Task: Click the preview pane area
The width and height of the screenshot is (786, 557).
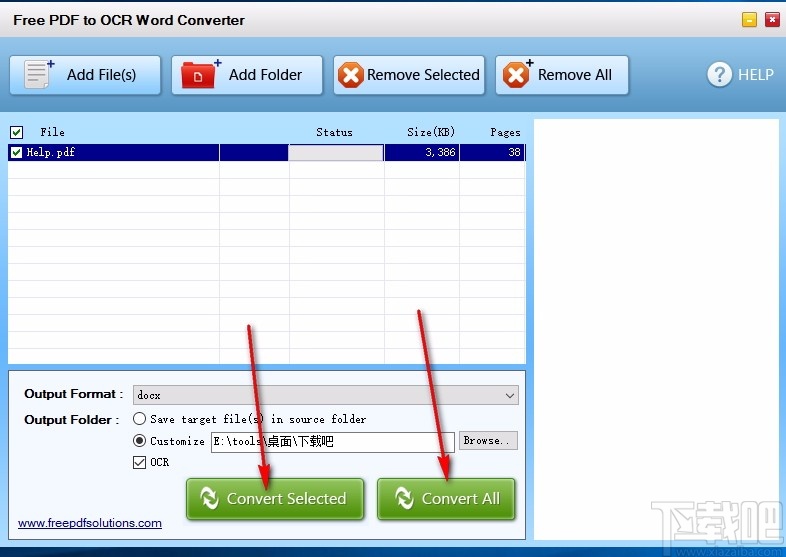Action: 656,329
